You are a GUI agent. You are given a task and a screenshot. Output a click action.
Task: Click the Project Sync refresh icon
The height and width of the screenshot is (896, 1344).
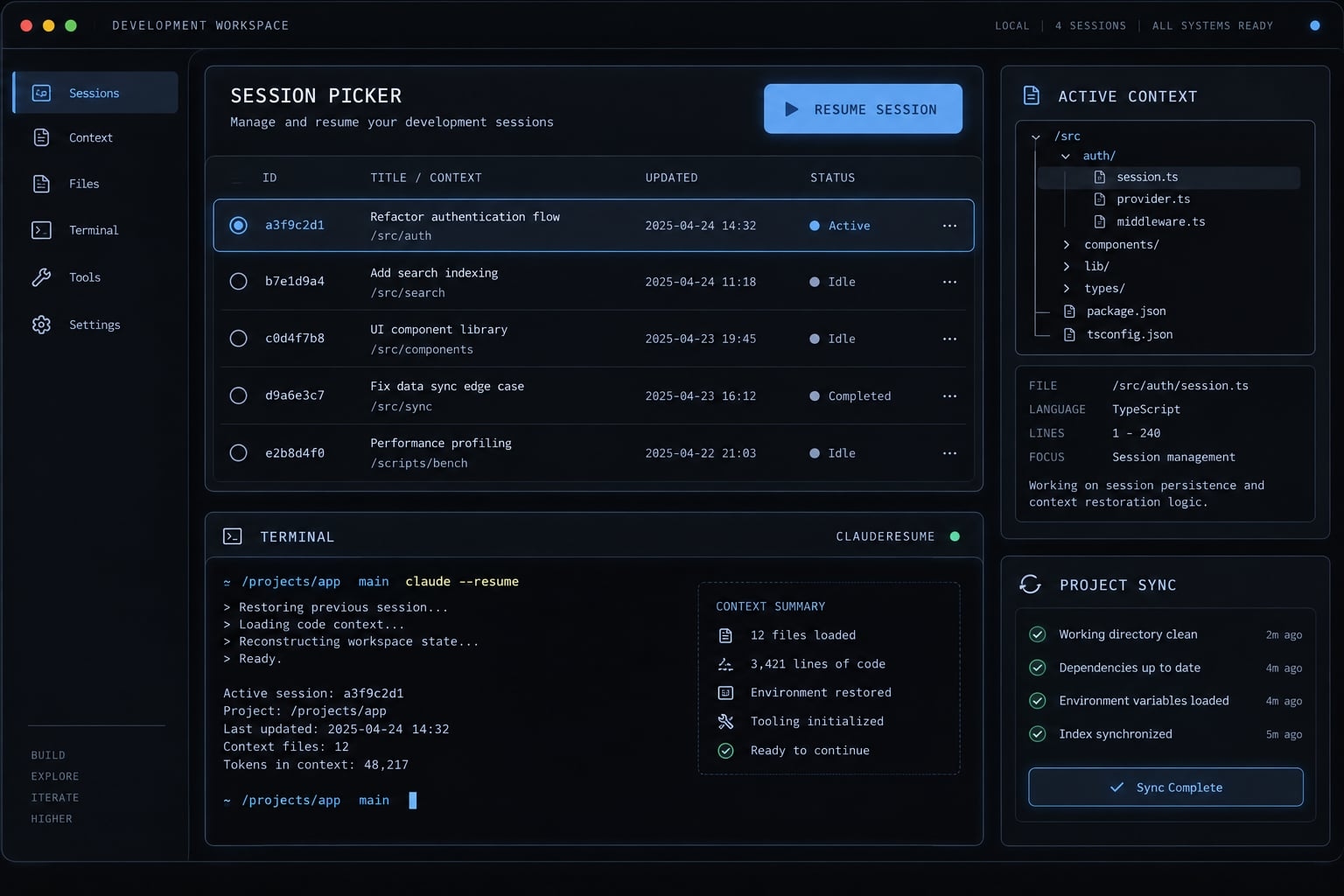[x=1031, y=584]
